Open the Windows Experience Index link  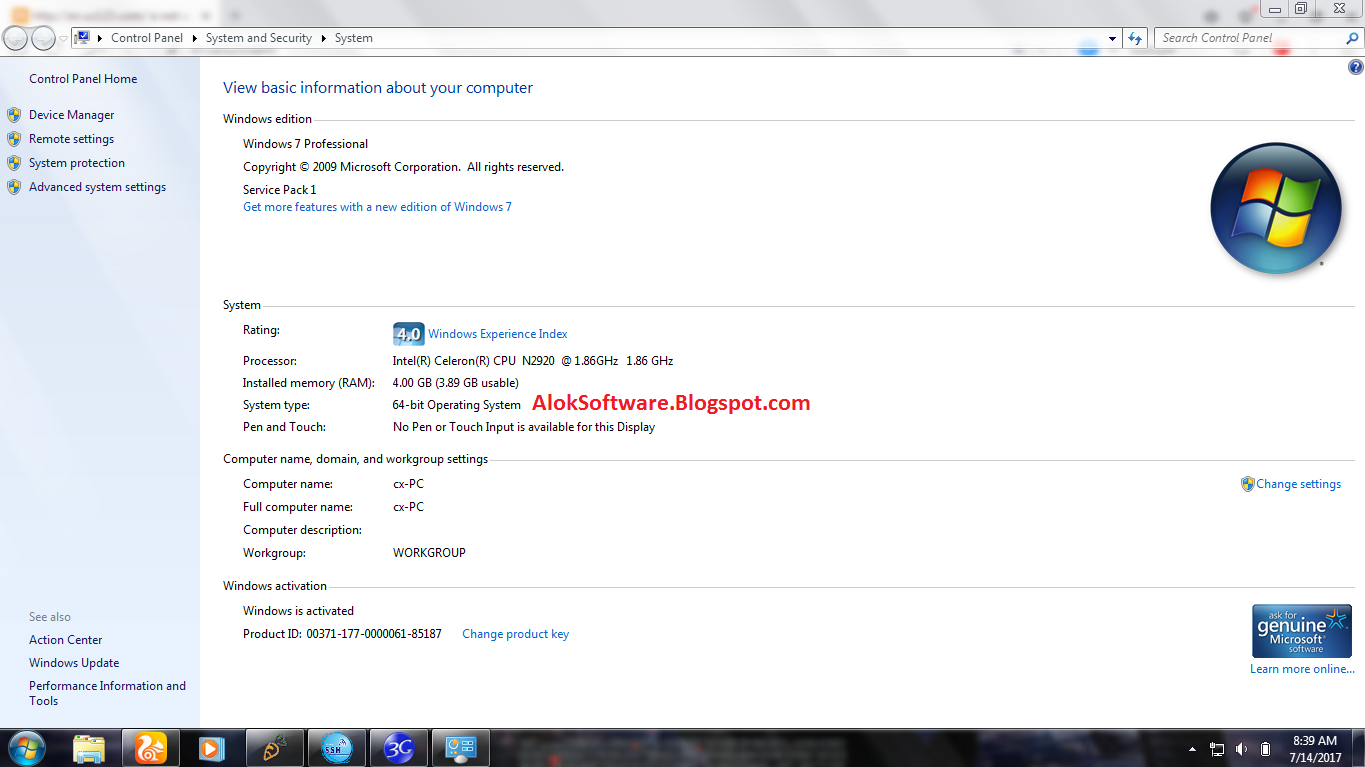pos(498,334)
